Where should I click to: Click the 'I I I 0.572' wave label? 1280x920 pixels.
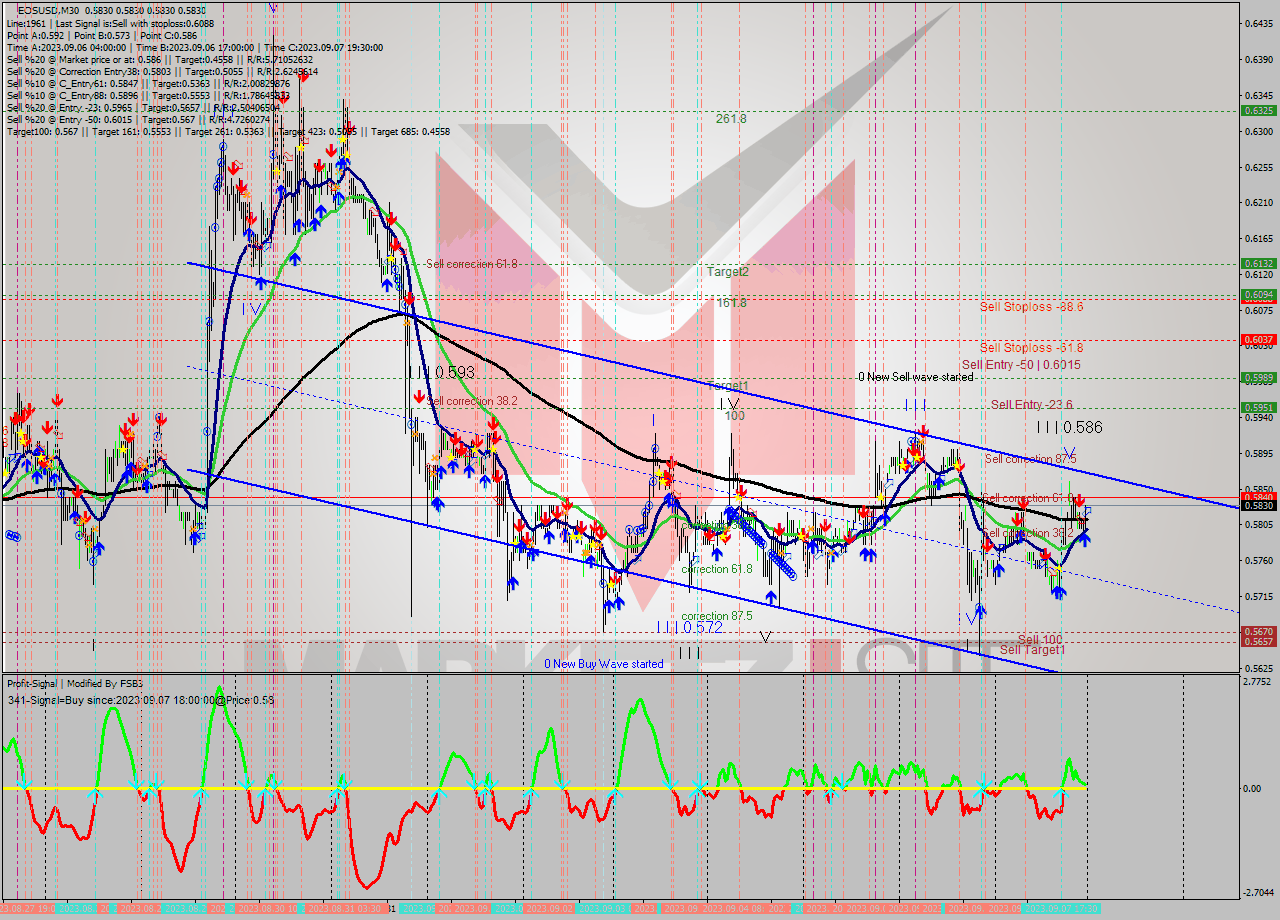689,627
